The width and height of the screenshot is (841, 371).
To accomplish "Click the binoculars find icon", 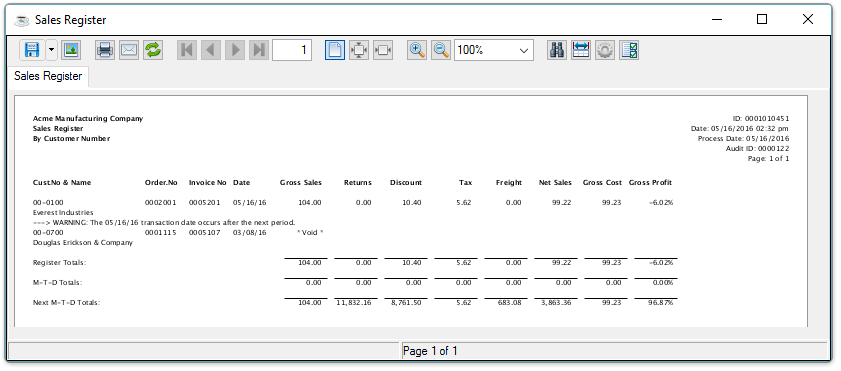I will click(557, 50).
